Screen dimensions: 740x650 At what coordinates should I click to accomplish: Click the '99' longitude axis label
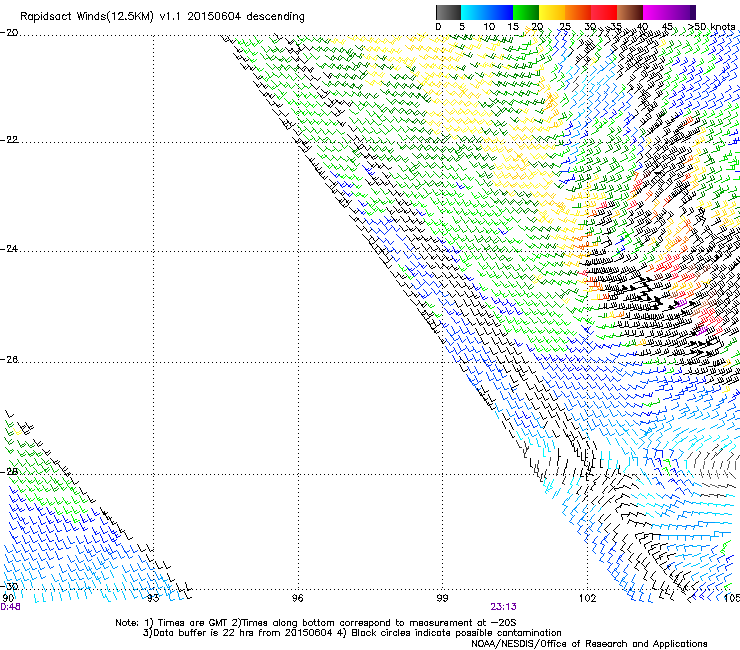(x=442, y=598)
